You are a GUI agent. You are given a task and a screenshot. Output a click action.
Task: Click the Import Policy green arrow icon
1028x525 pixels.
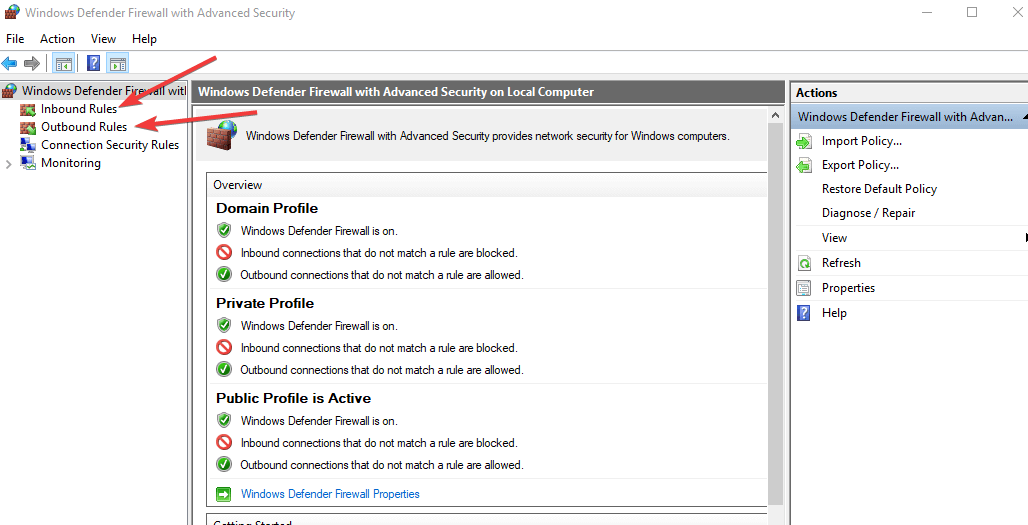click(804, 142)
